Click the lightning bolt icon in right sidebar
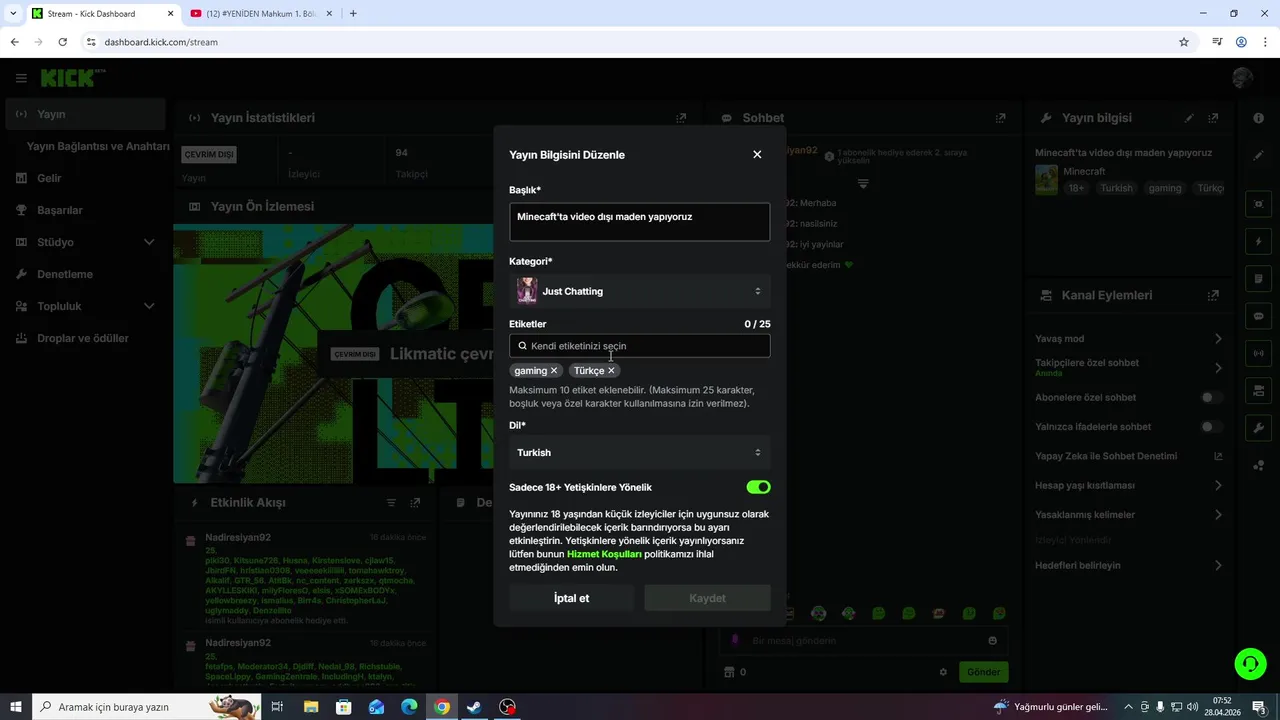The width and height of the screenshot is (1280, 720). tap(1259, 242)
